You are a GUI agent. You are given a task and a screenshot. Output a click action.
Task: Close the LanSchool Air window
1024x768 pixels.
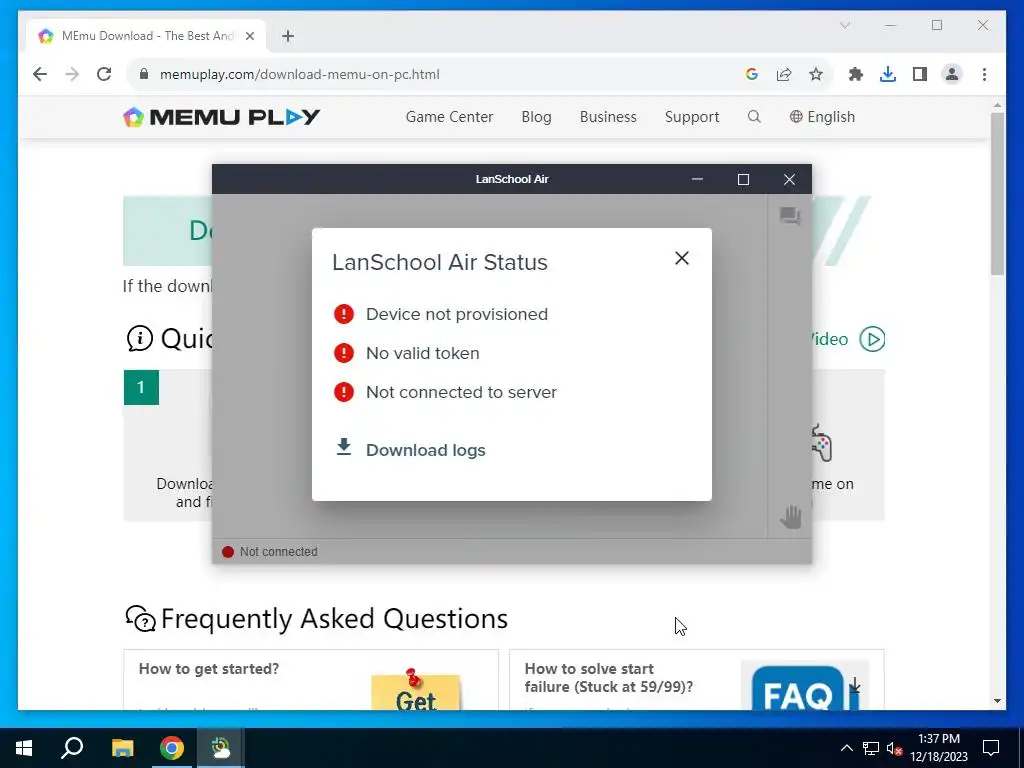pos(789,179)
